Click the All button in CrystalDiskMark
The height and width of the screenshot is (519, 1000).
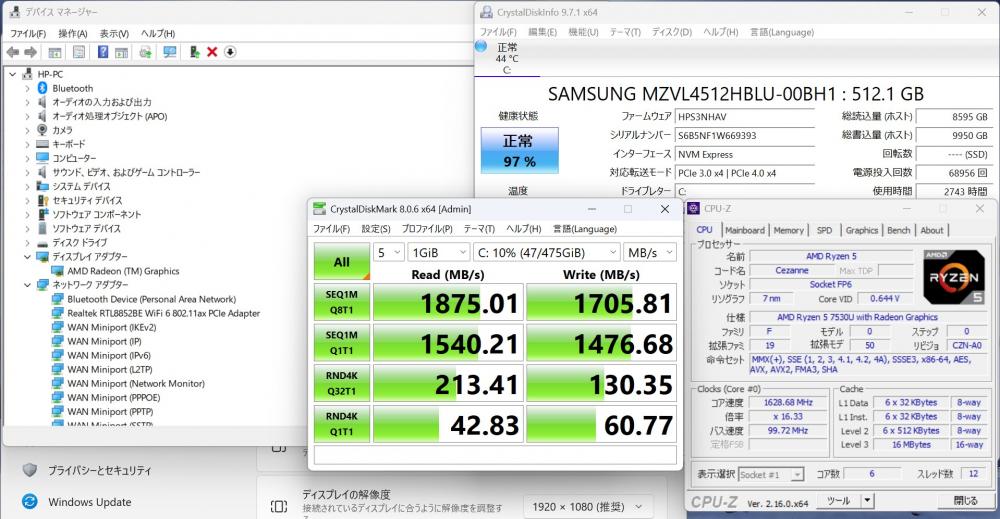coord(342,261)
